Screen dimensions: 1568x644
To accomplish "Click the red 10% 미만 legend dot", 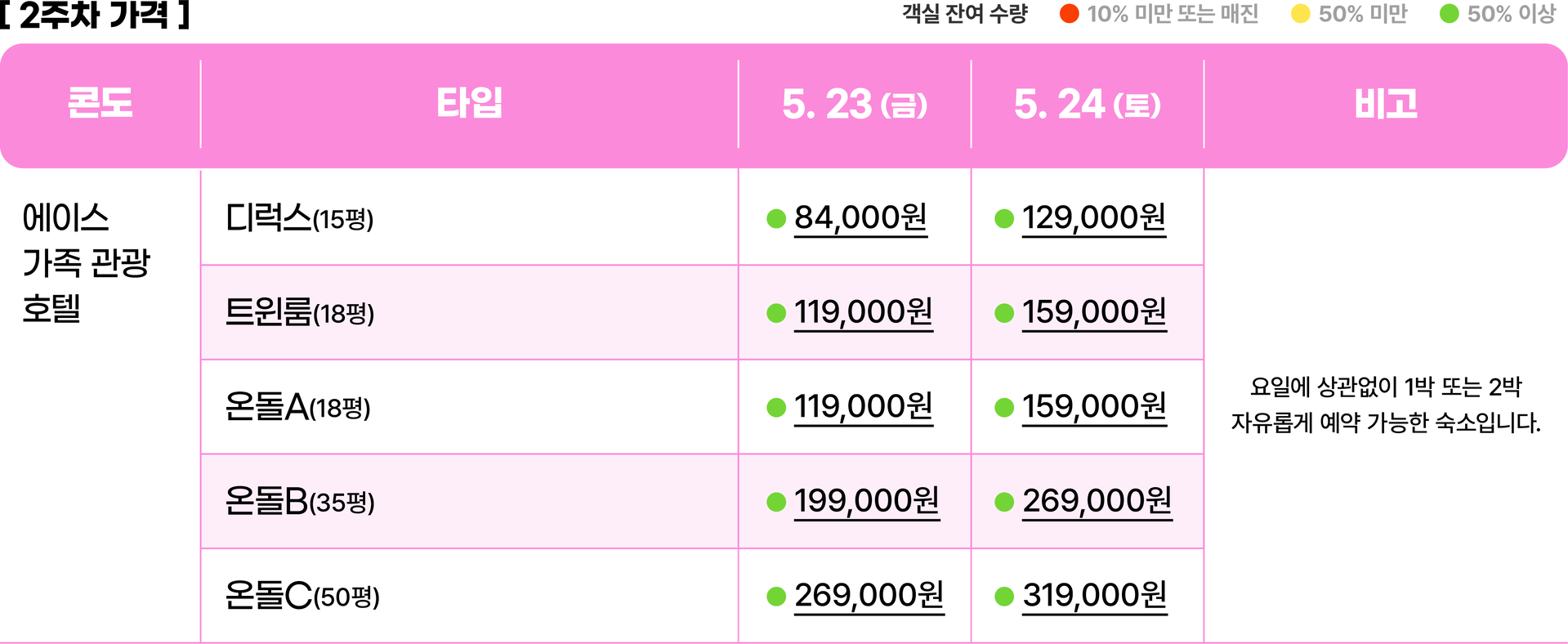I will [1069, 14].
